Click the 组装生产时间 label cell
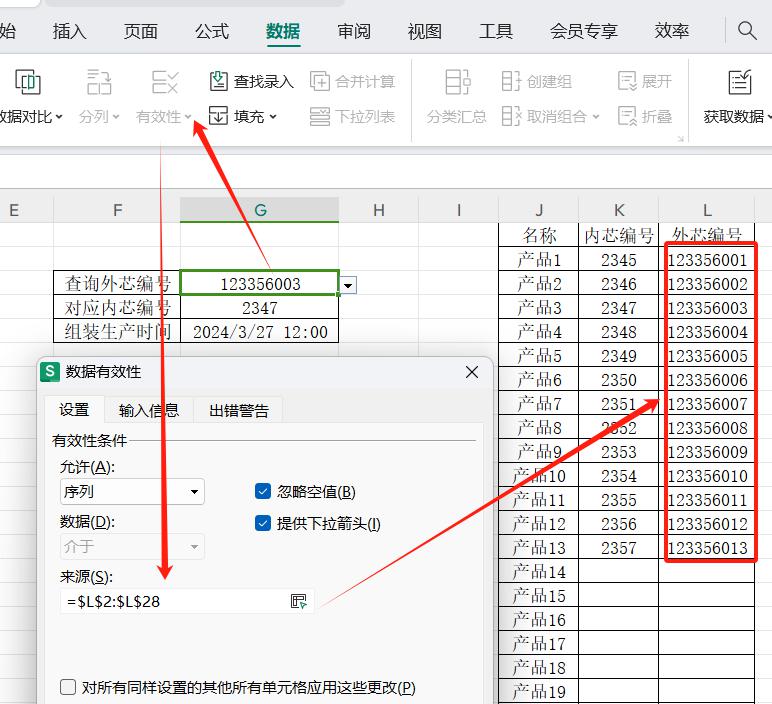The width and height of the screenshot is (772, 704). pyautogui.click(x=117, y=332)
